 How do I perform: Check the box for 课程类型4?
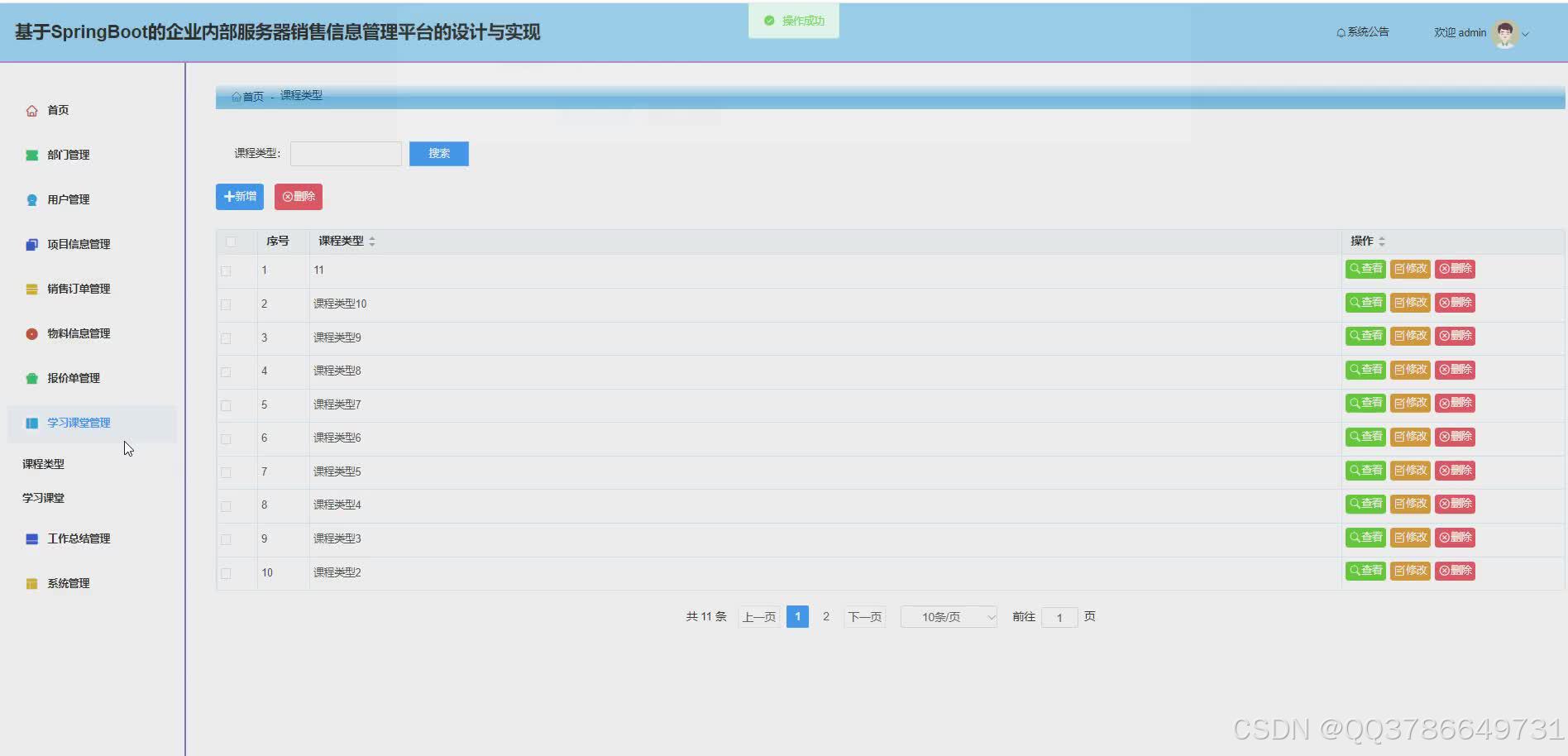click(x=226, y=506)
